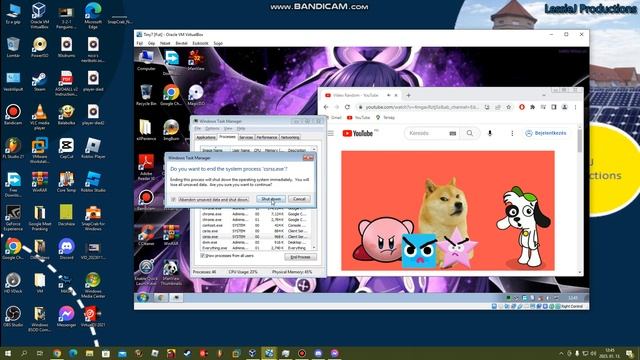Click the End Process button
Image resolution: width=640 pixels, height=360 pixels.
(x=300, y=257)
